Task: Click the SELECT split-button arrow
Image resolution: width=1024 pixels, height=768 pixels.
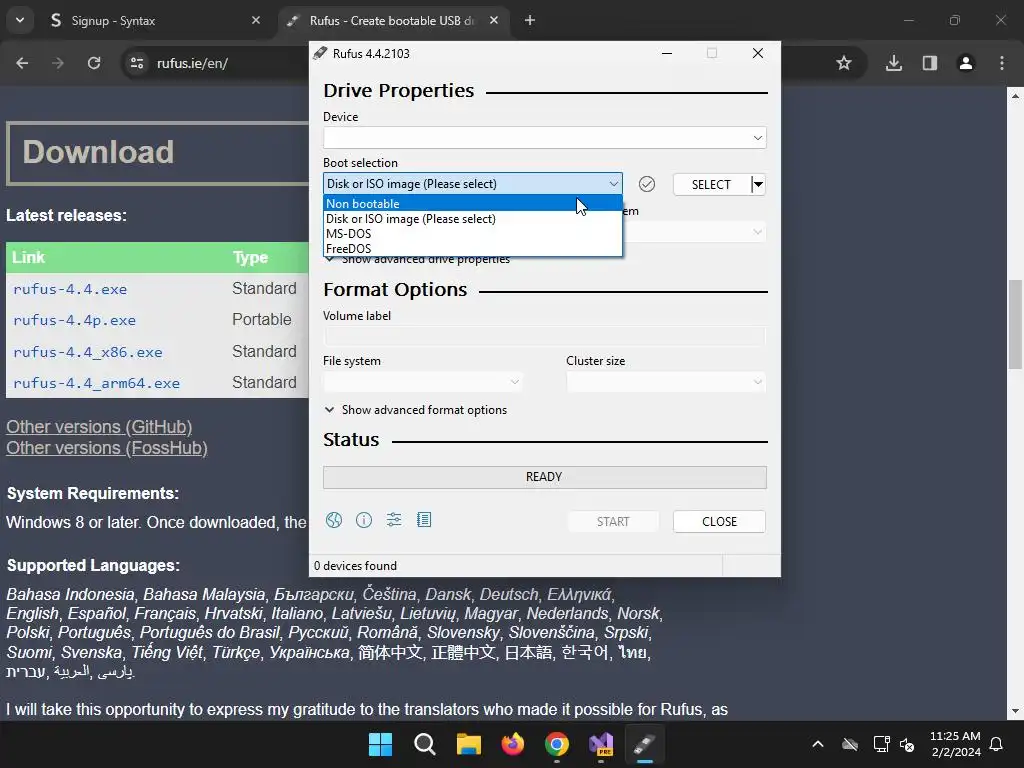Action: click(758, 184)
